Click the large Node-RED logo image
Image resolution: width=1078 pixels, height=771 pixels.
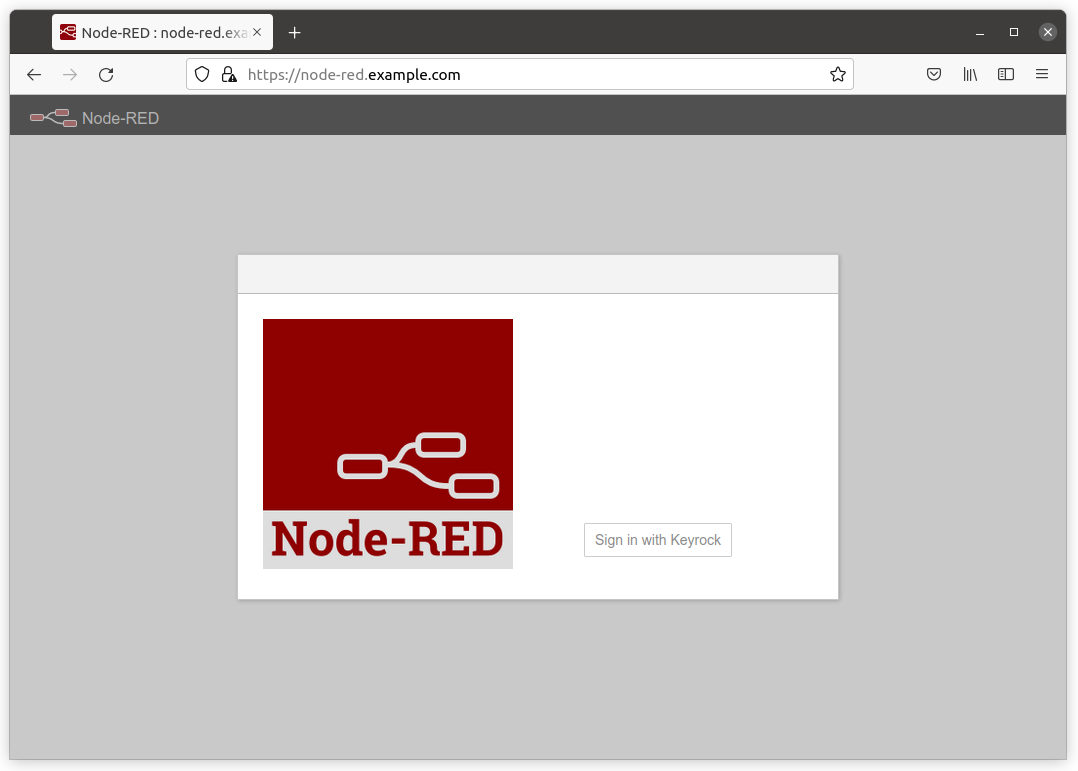click(388, 444)
